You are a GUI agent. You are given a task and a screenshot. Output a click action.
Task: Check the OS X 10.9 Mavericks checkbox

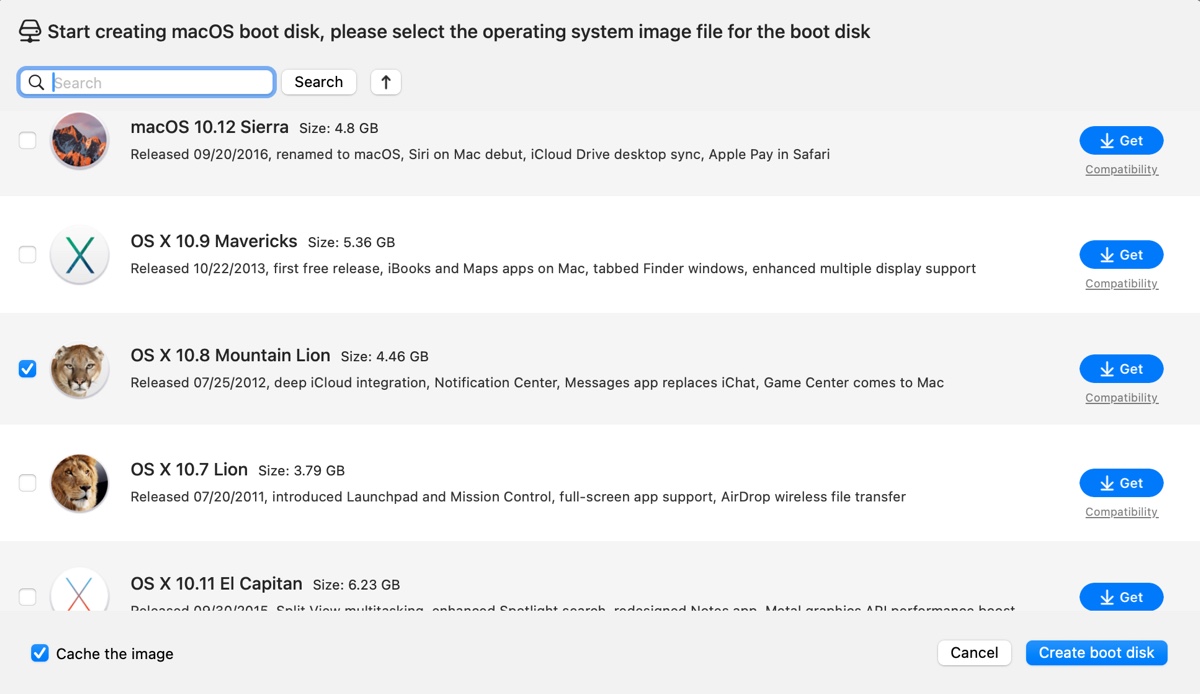pyautogui.click(x=28, y=255)
